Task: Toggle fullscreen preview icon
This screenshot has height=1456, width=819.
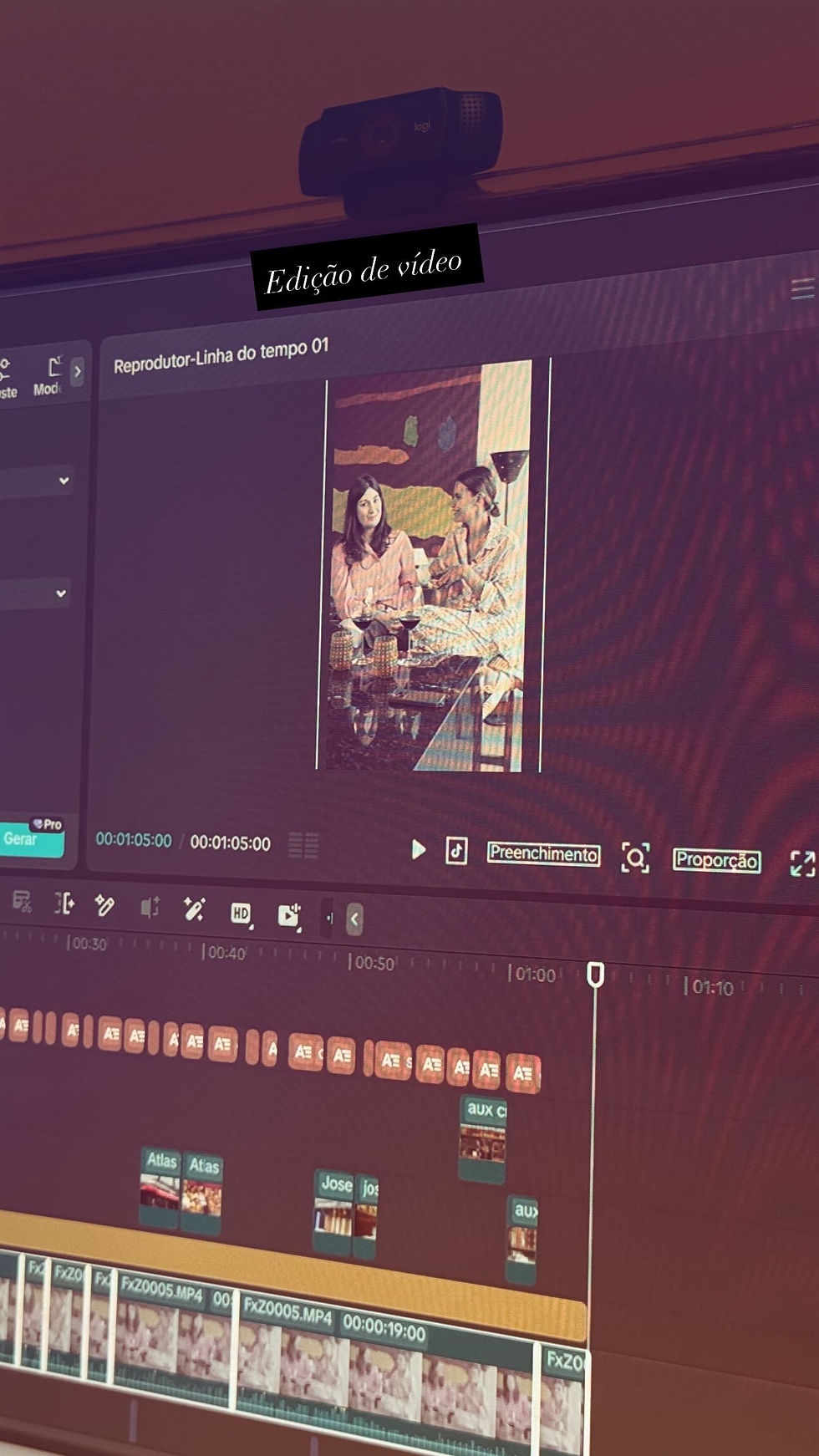Action: pyautogui.click(x=802, y=863)
